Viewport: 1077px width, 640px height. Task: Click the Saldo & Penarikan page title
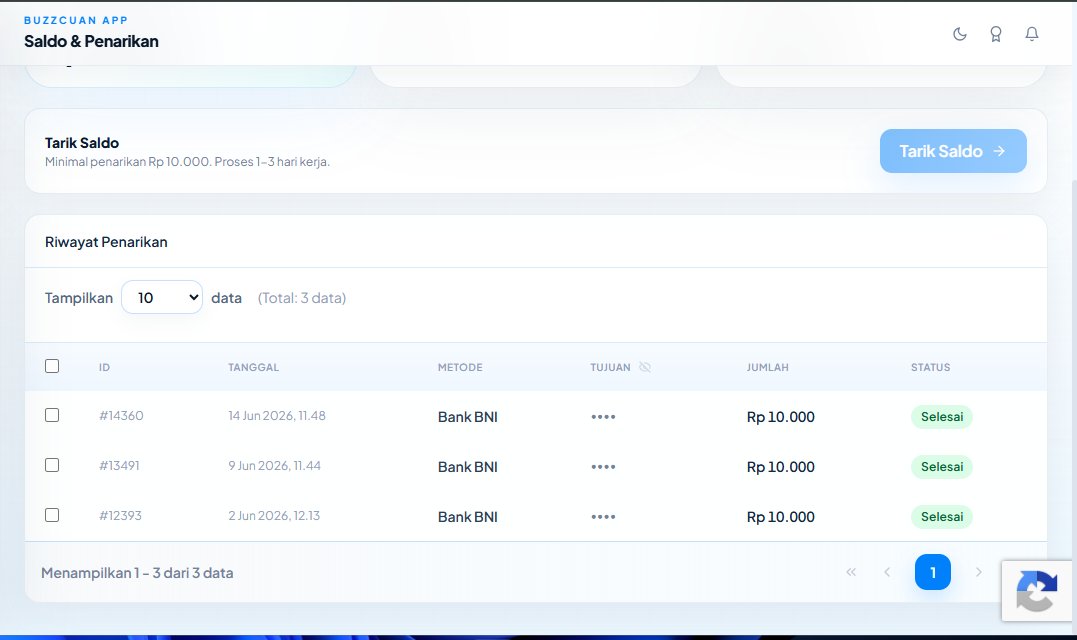click(x=91, y=41)
